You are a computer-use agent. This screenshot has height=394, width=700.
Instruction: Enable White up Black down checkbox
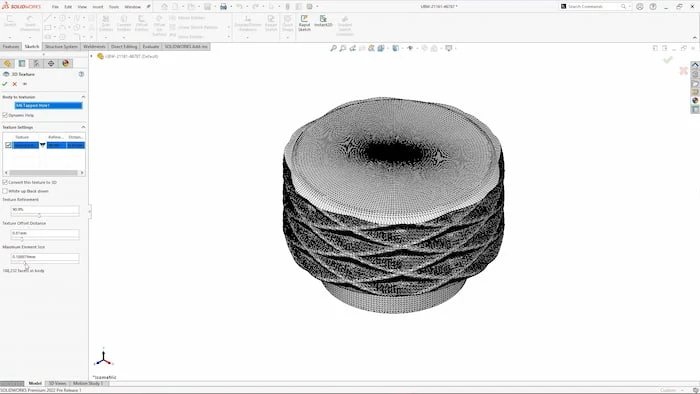point(5,191)
